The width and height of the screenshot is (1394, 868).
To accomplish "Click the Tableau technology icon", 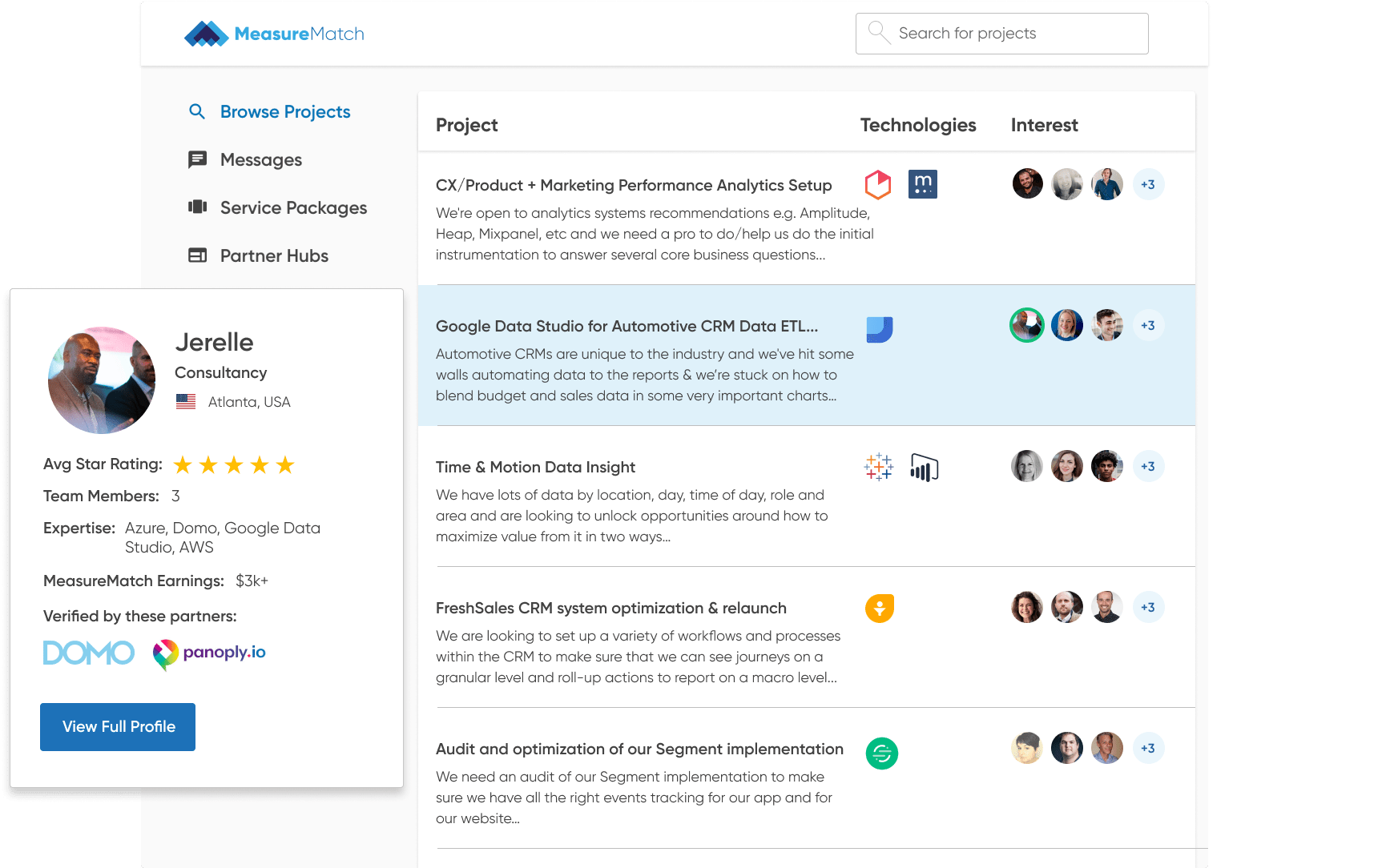I will [x=879, y=467].
